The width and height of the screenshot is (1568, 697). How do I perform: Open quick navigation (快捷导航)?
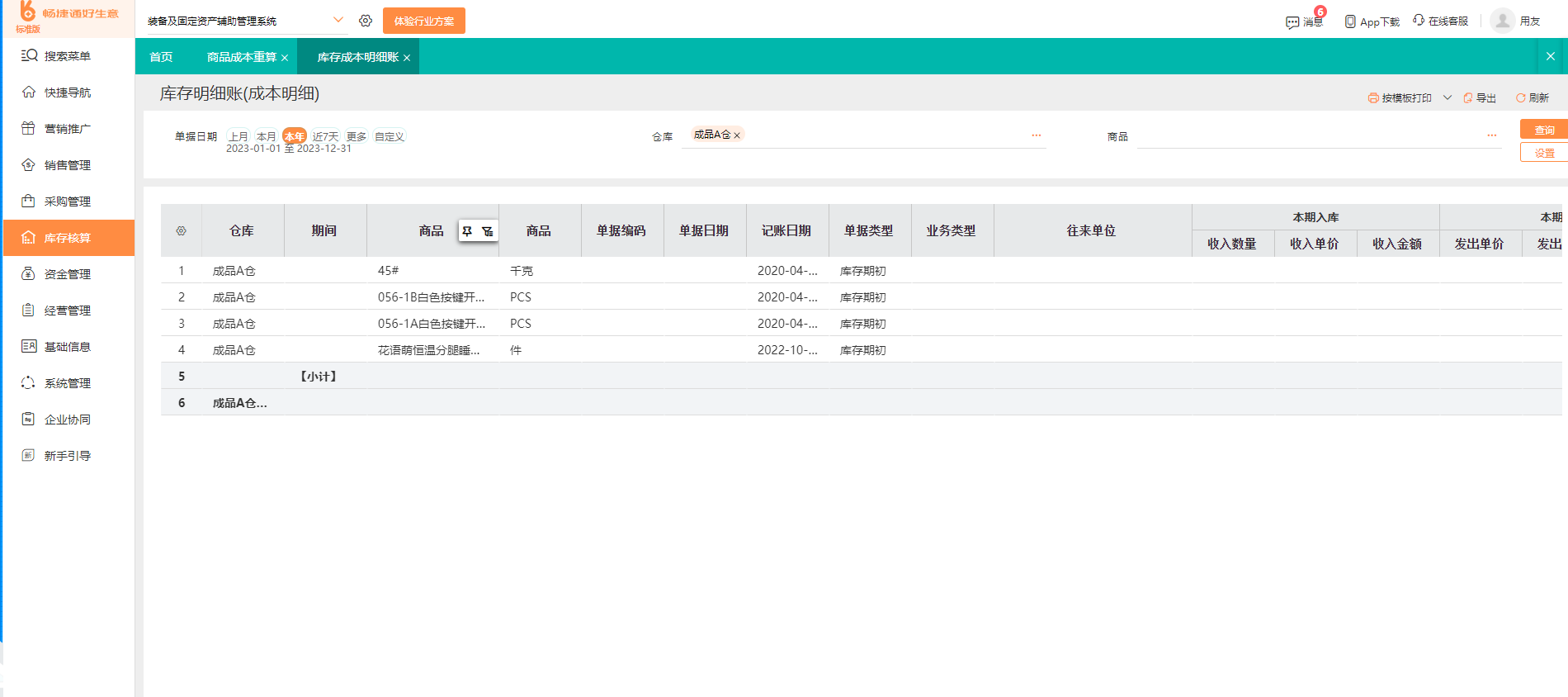click(67, 92)
